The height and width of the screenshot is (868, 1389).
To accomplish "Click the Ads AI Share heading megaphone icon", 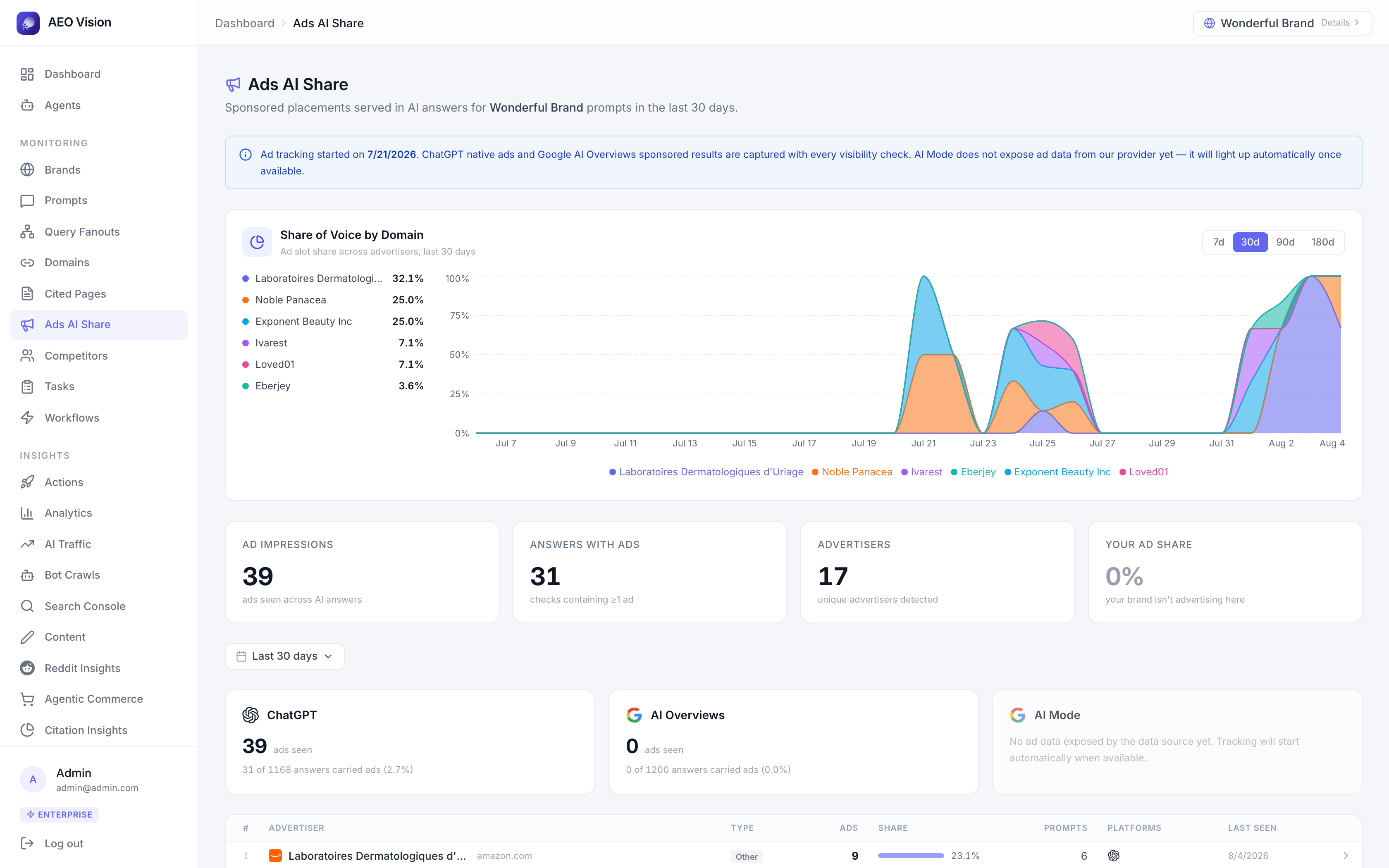I will tap(233, 84).
